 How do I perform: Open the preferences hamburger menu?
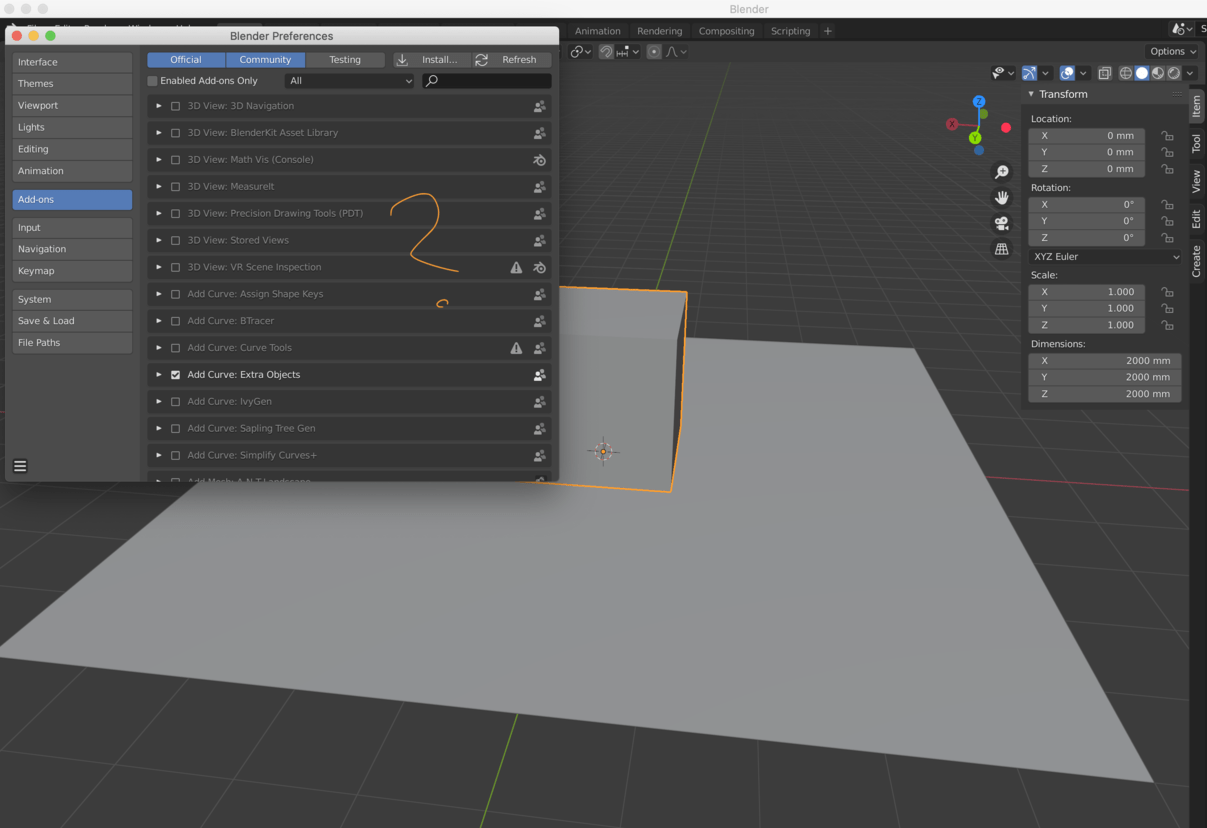click(20, 466)
